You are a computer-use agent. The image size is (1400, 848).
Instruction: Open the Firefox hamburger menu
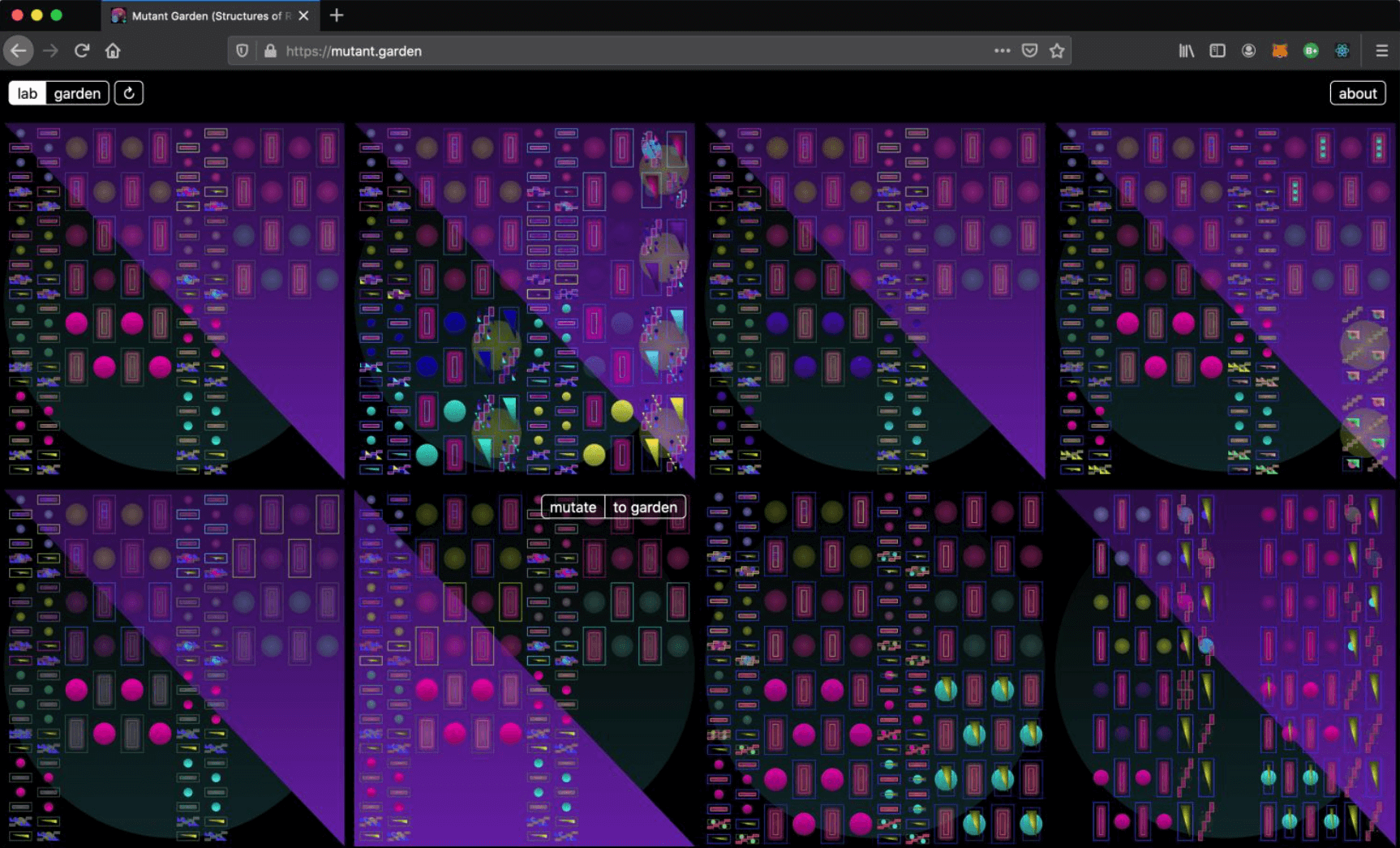click(1382, 51)
